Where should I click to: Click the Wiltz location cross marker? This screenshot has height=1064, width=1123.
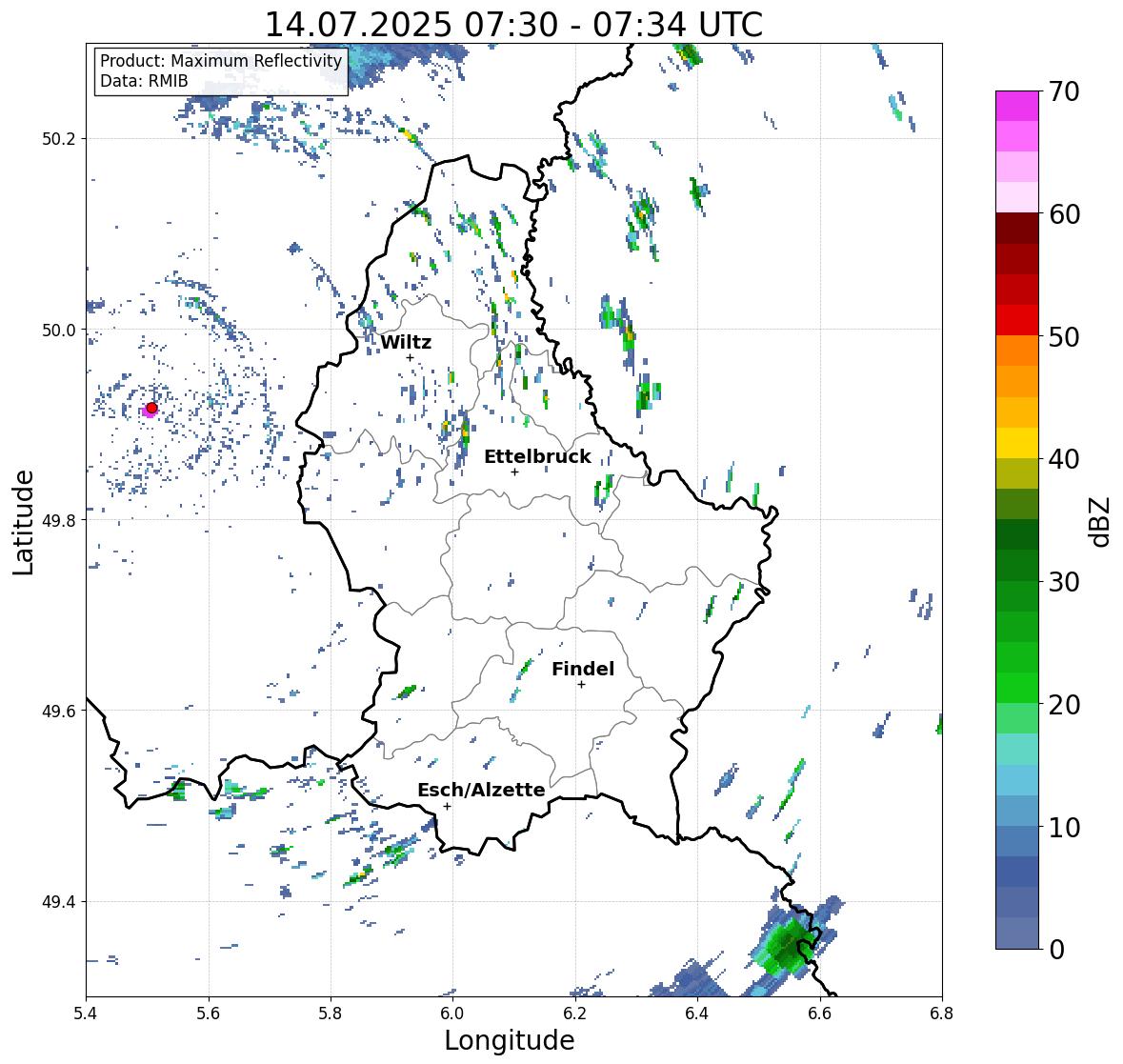coord(410,357)
